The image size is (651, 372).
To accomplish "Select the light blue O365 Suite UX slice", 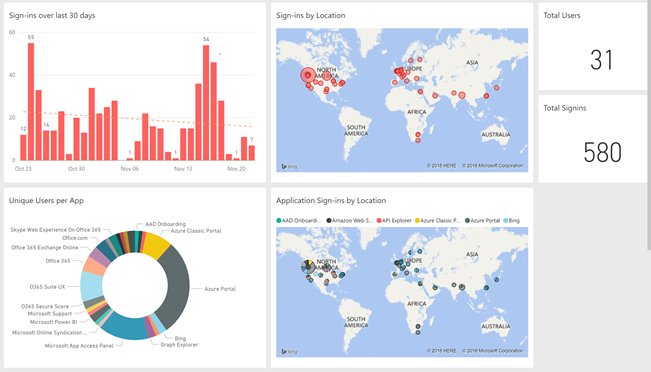I will coord(91,286).
